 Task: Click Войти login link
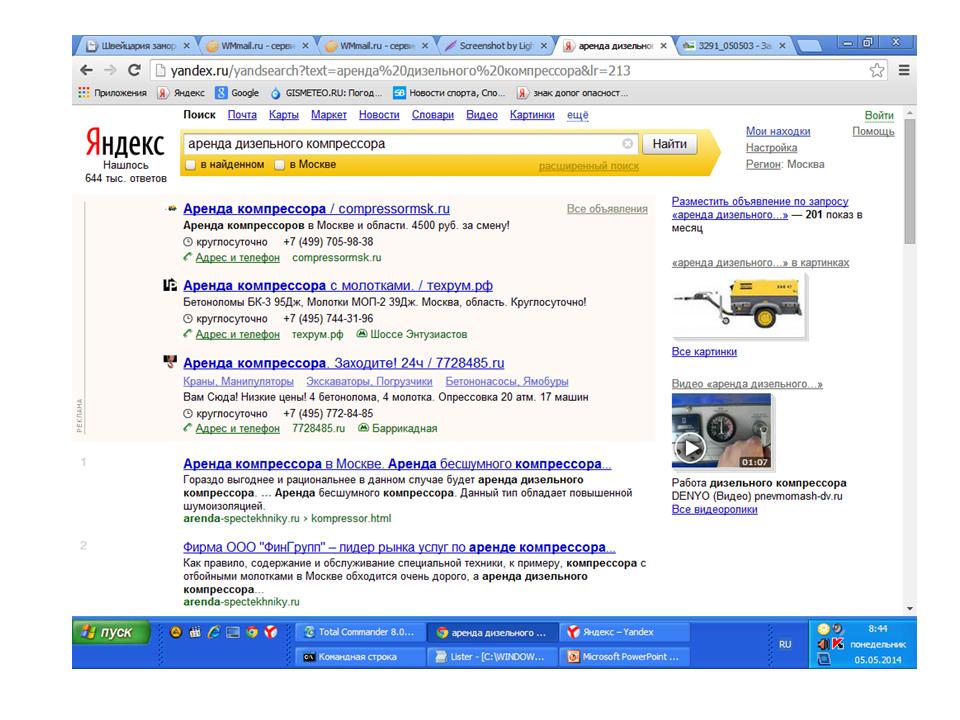(x=879, y=115)
